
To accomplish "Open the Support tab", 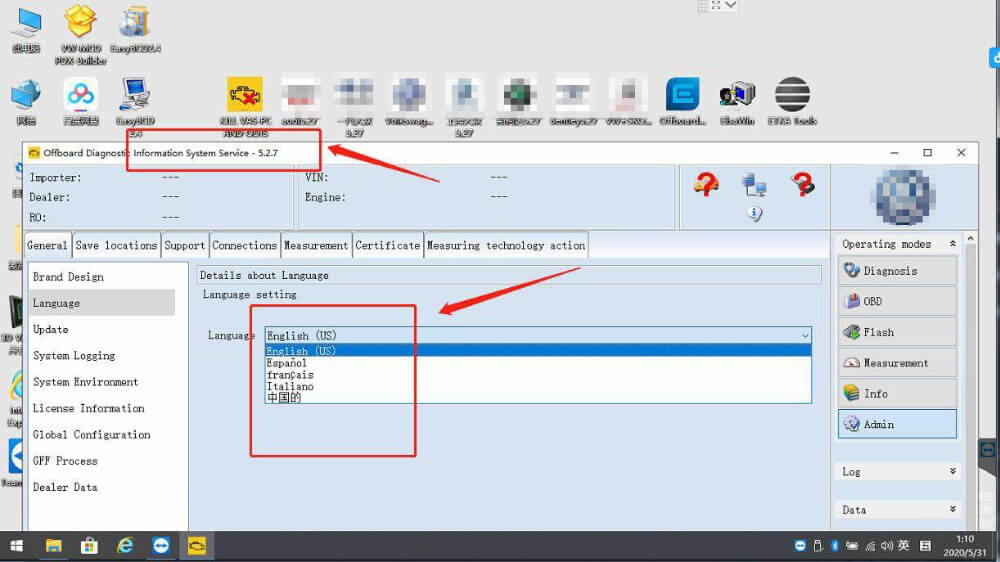I will click(x=185, y=246).
